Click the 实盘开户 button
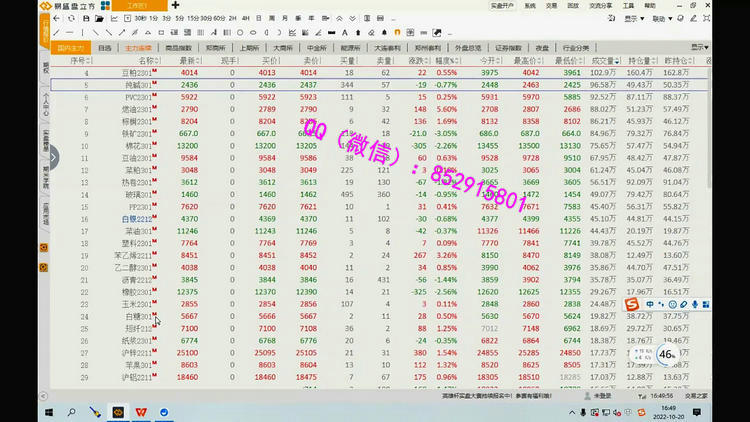Viewport: 750px width, 422px height. (503, 5)
